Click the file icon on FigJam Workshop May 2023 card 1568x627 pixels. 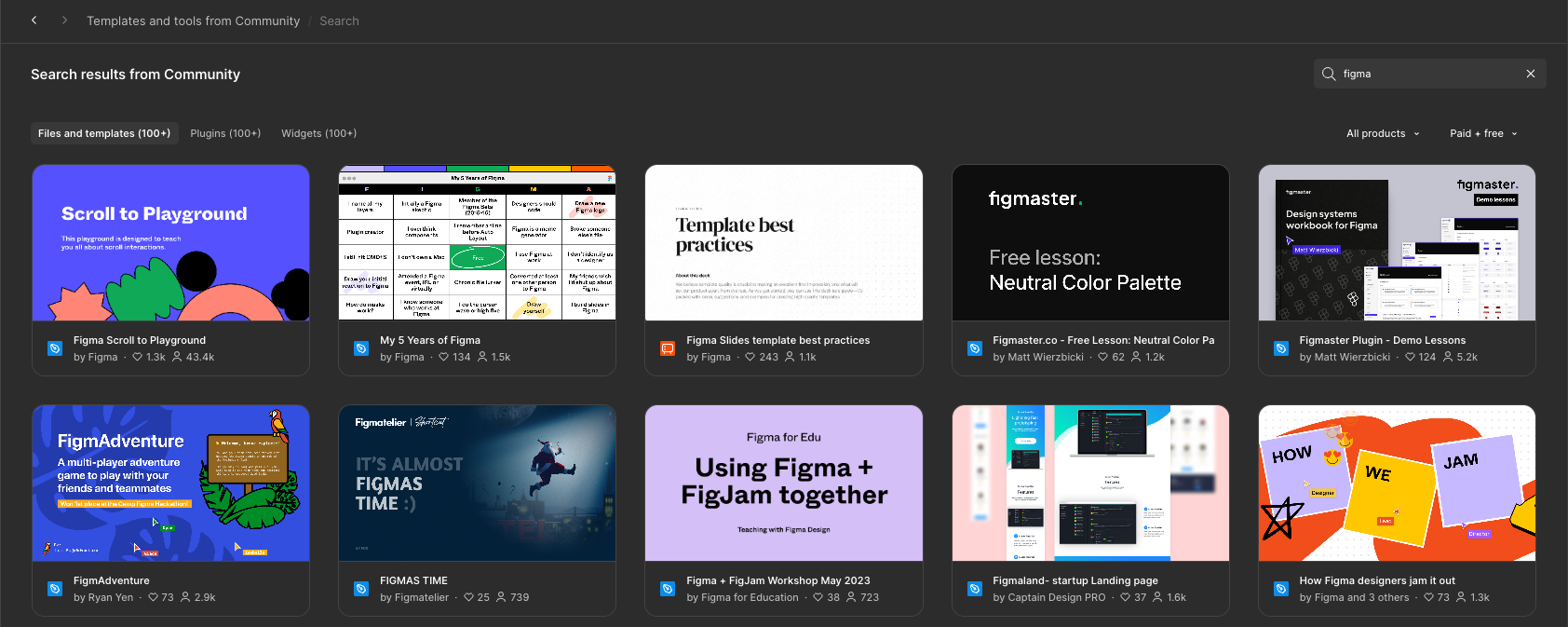(x=668, y=589)
